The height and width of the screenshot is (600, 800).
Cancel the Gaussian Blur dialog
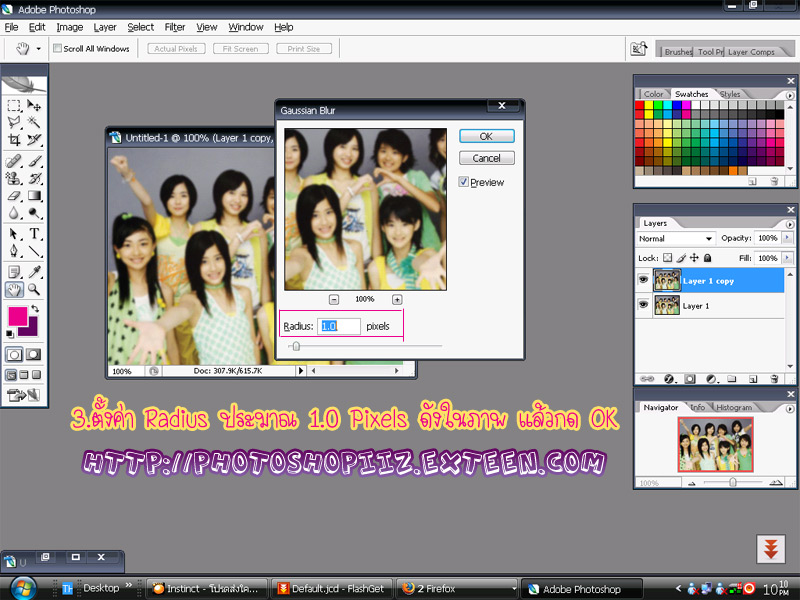point(486,158)
